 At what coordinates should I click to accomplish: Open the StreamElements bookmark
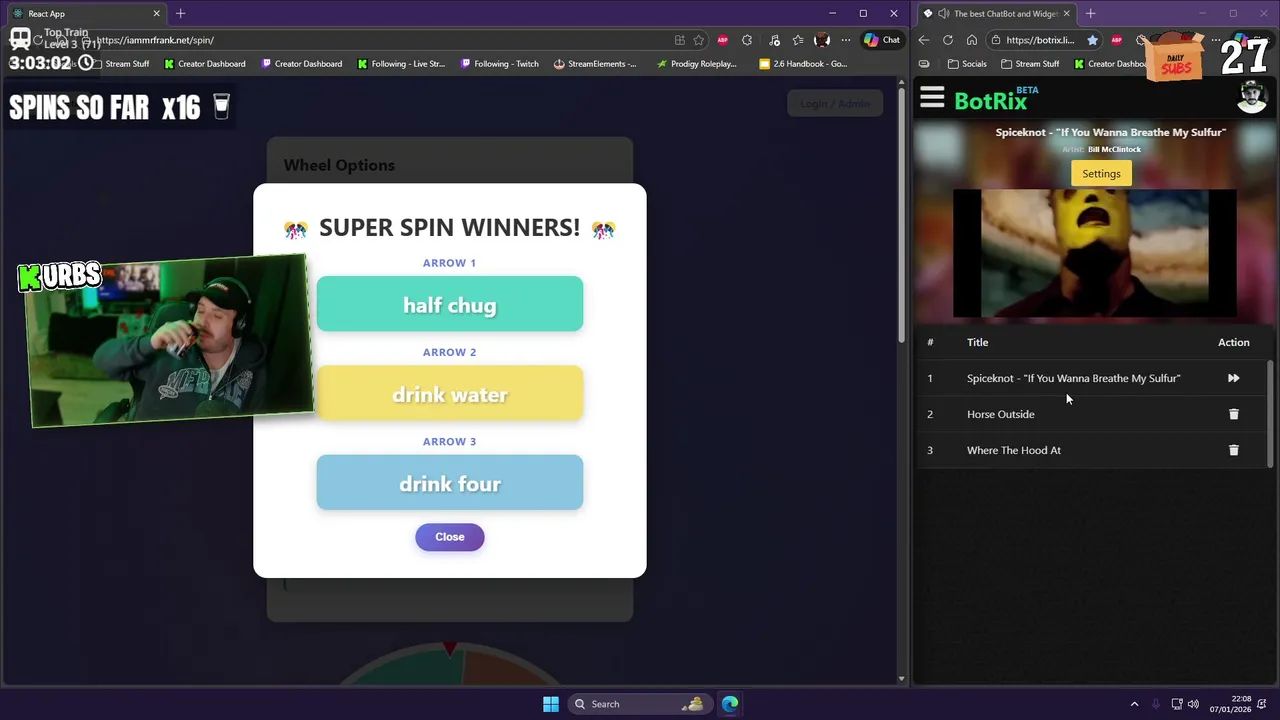click(x=594, y=64)
